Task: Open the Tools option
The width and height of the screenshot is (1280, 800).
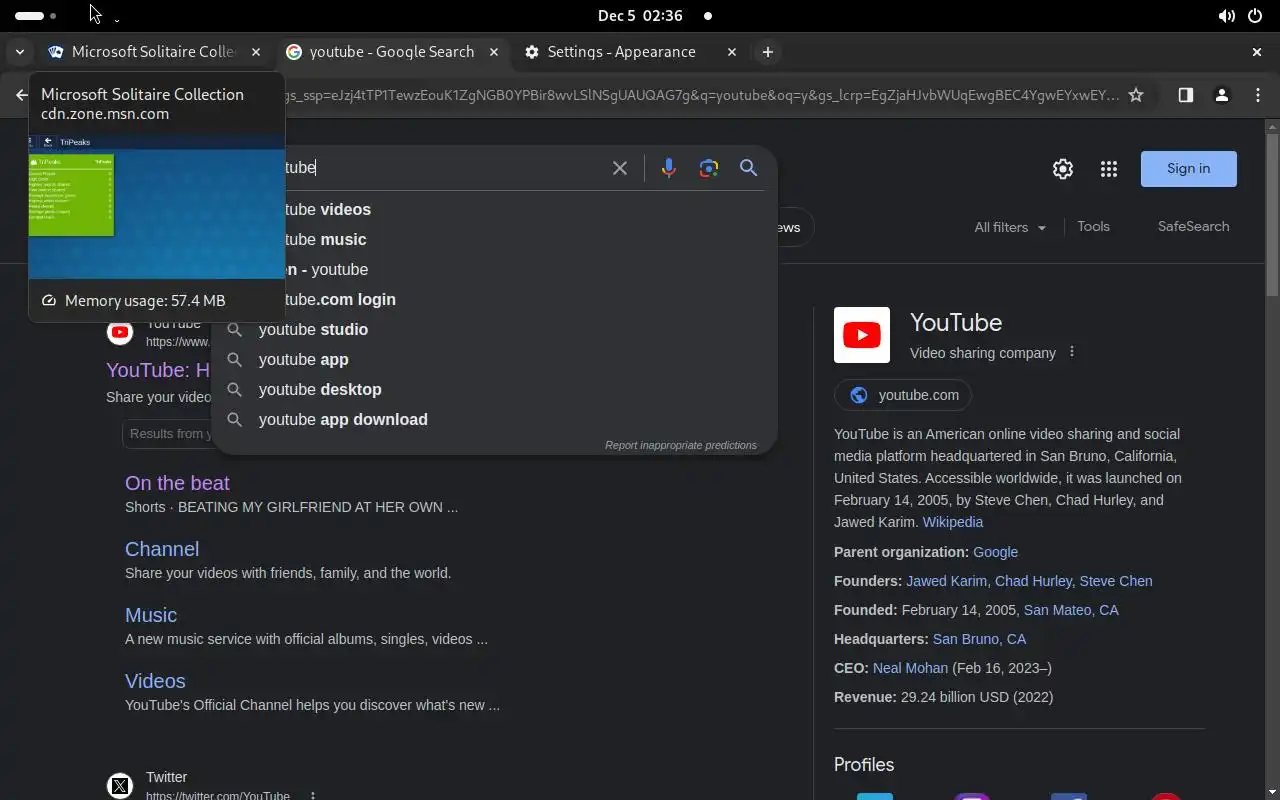Action: pyautogui.click(x=1093, y=227)
